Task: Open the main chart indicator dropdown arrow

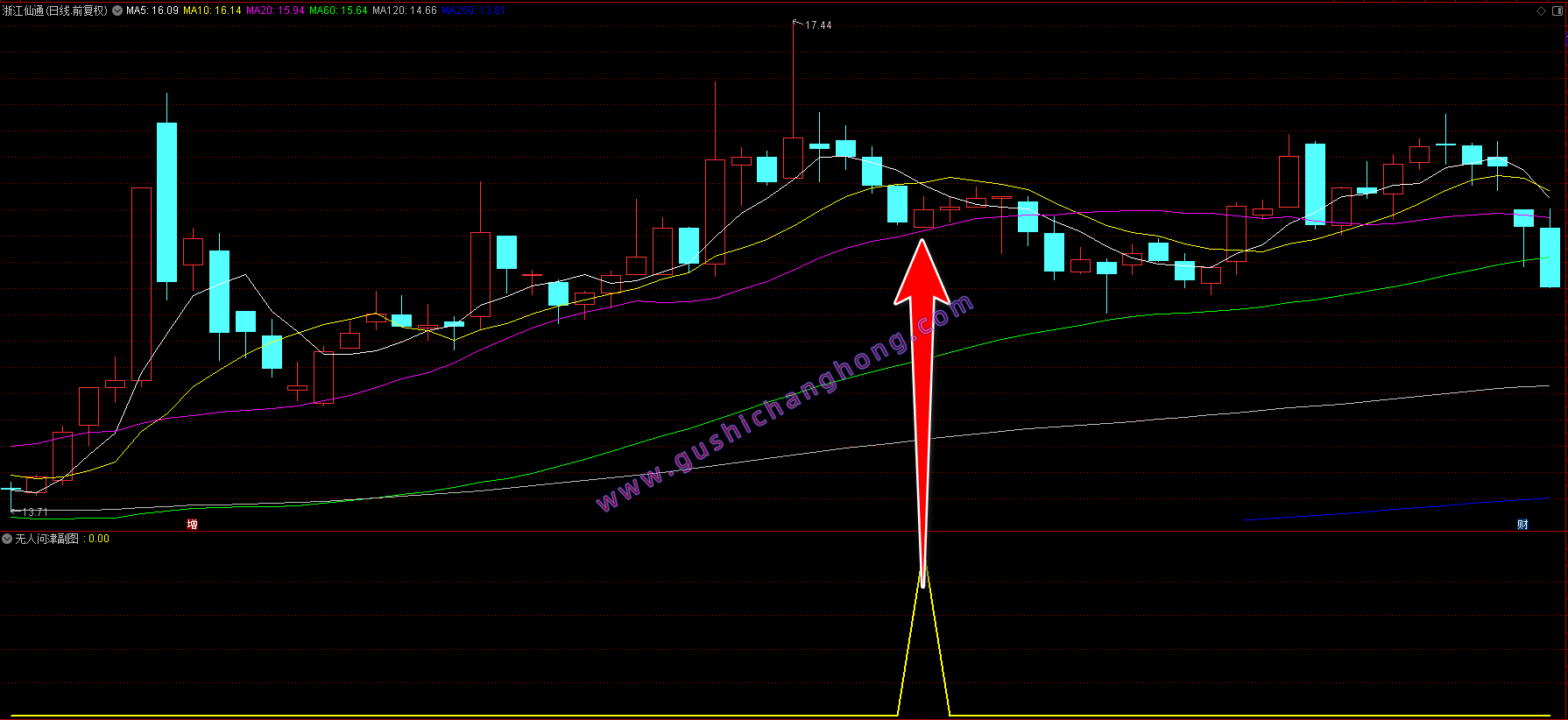Action: click(117, 11)
